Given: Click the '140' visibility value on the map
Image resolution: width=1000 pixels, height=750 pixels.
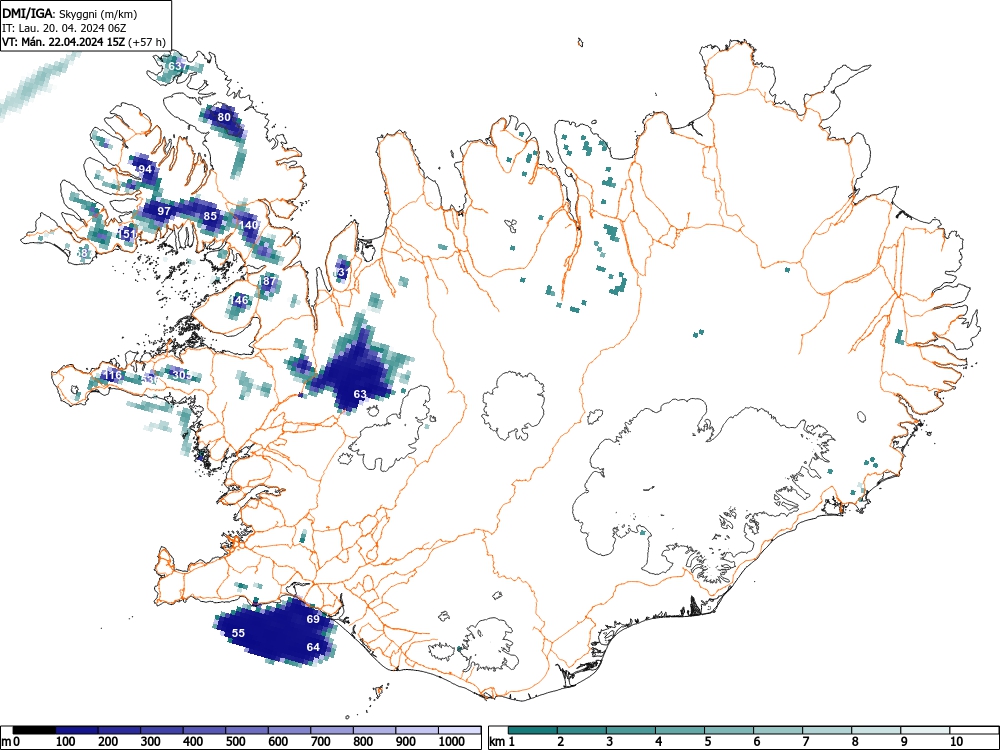Looking at the screenshot, I should pos(249,225).
